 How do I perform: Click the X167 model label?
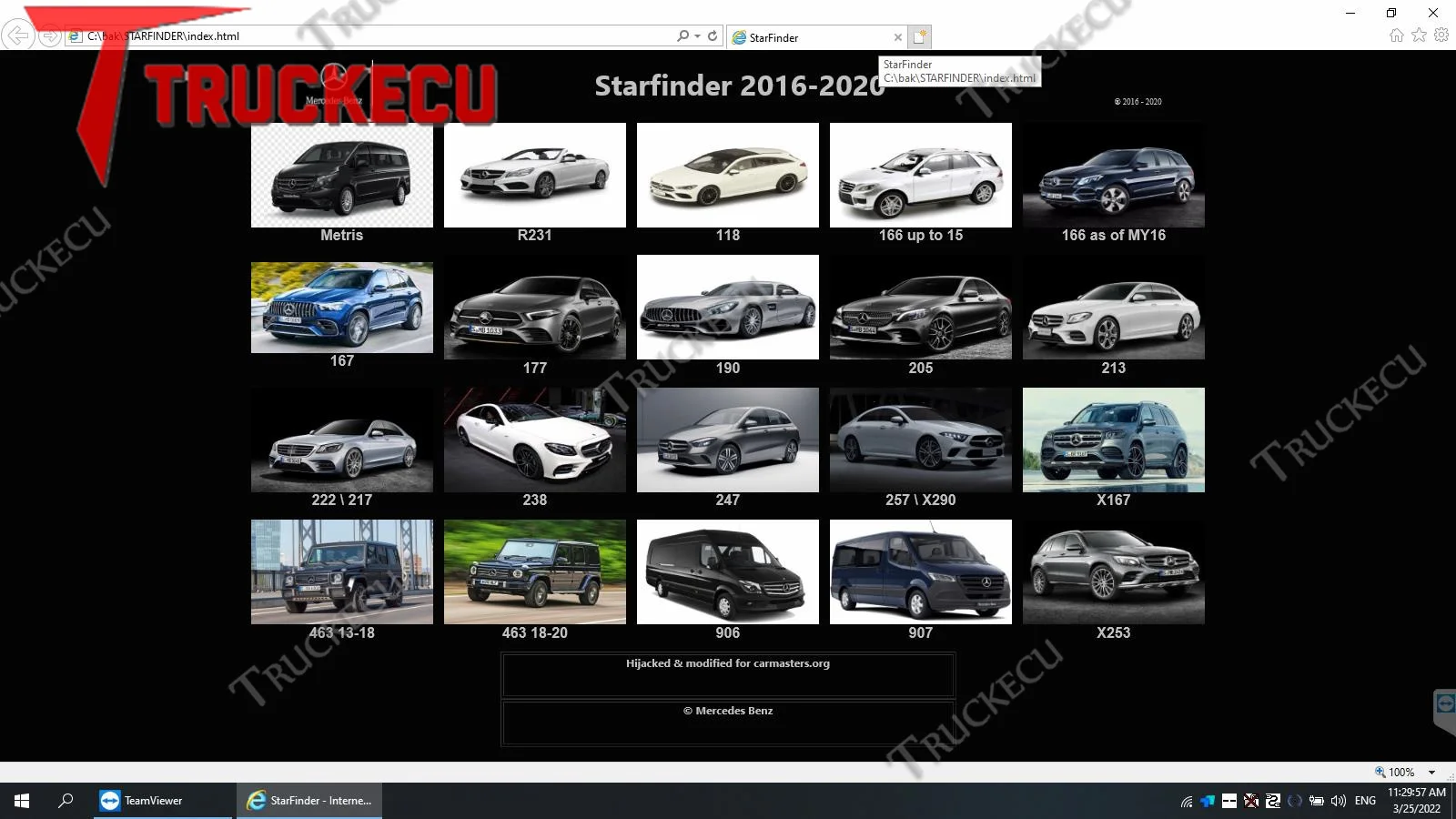point(1114,500)
